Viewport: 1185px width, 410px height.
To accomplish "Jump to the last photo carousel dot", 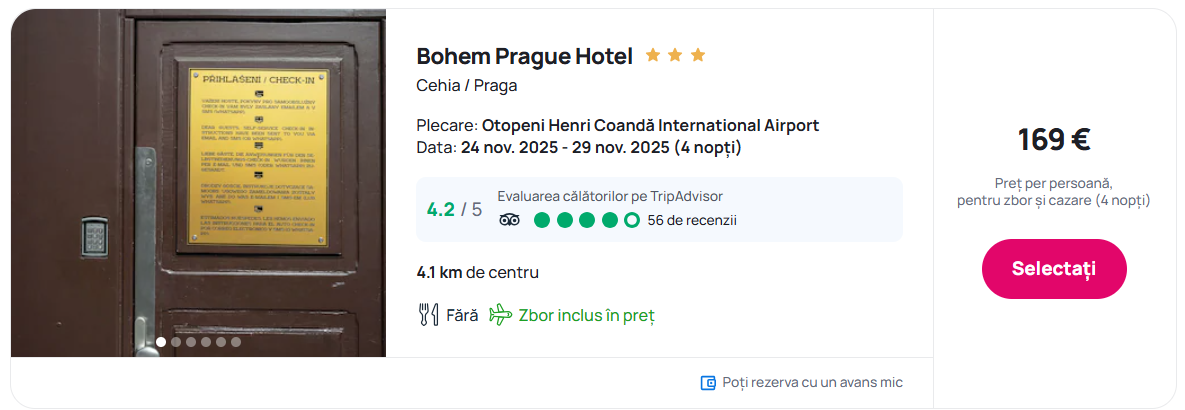I will coord(236,342).
